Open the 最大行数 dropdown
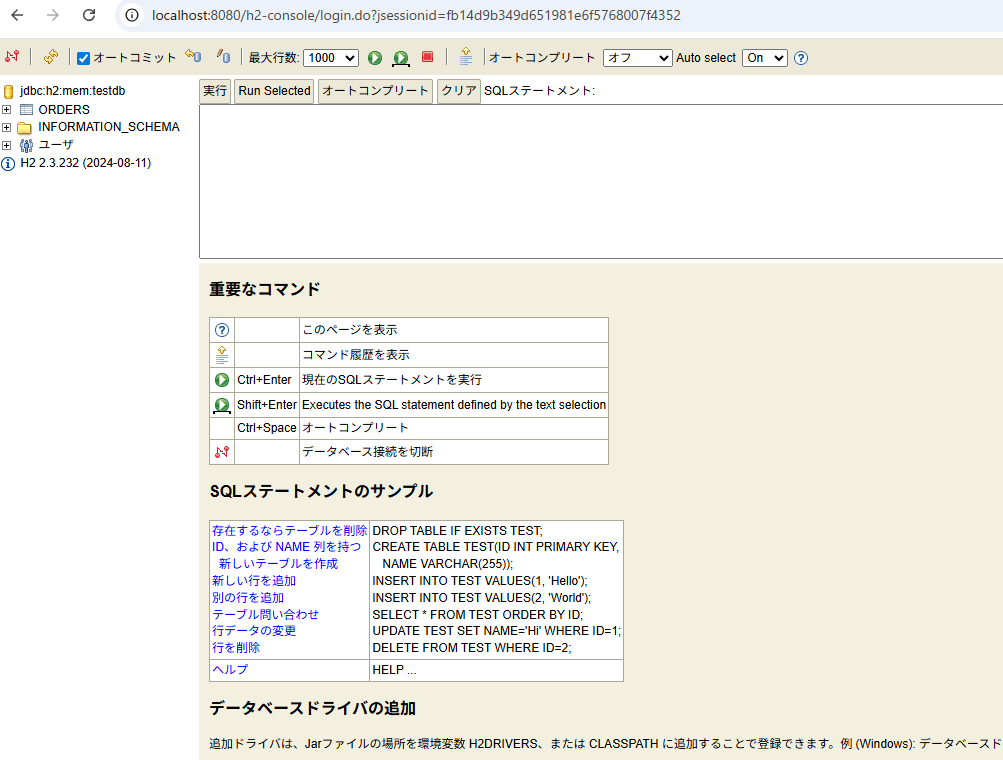This screenshot has height=760, width=1003. [x=330, y=58]
